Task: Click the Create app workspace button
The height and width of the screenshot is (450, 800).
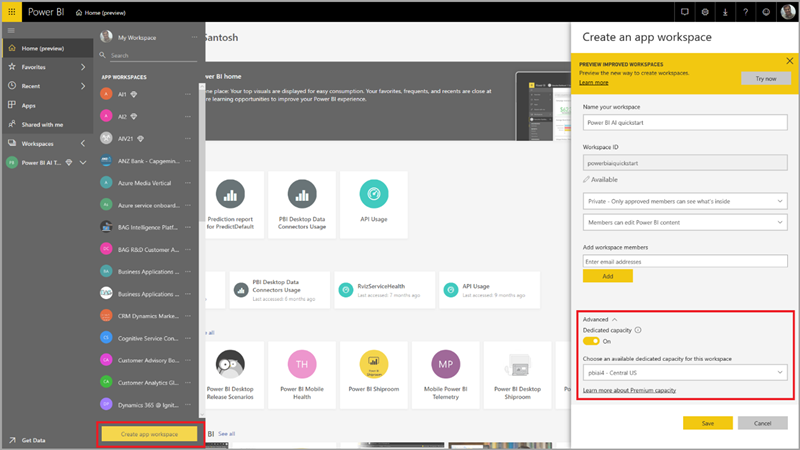Action: tap(149, 434)
